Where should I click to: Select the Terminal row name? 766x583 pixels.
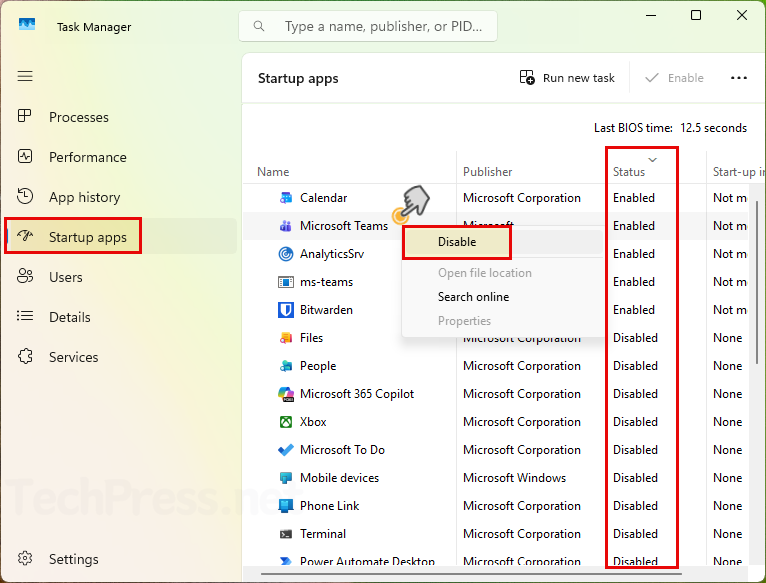[323, 534]
